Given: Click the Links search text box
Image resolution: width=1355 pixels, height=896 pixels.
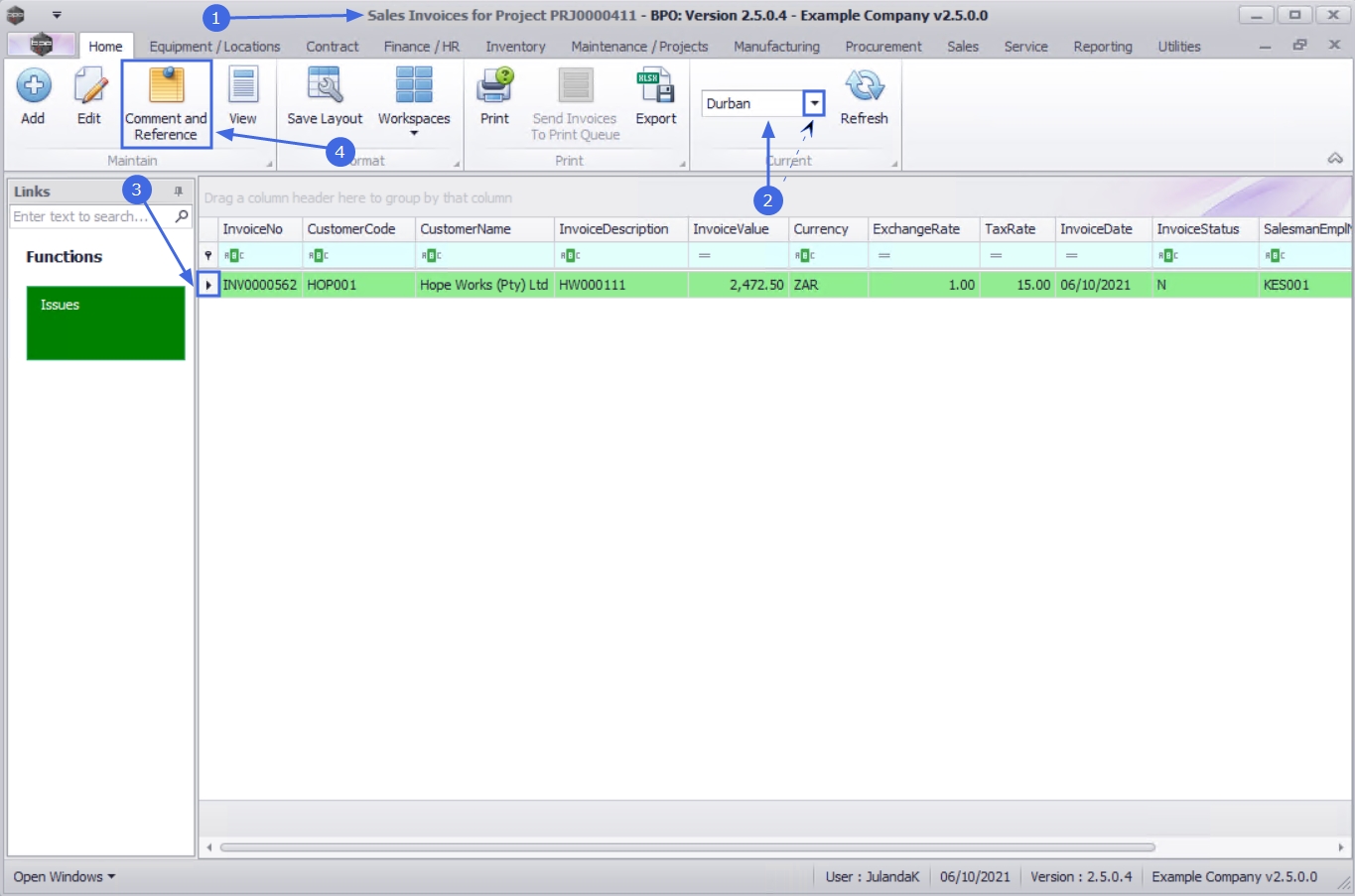Looking at the screenshot, I should tap(91, 216).
